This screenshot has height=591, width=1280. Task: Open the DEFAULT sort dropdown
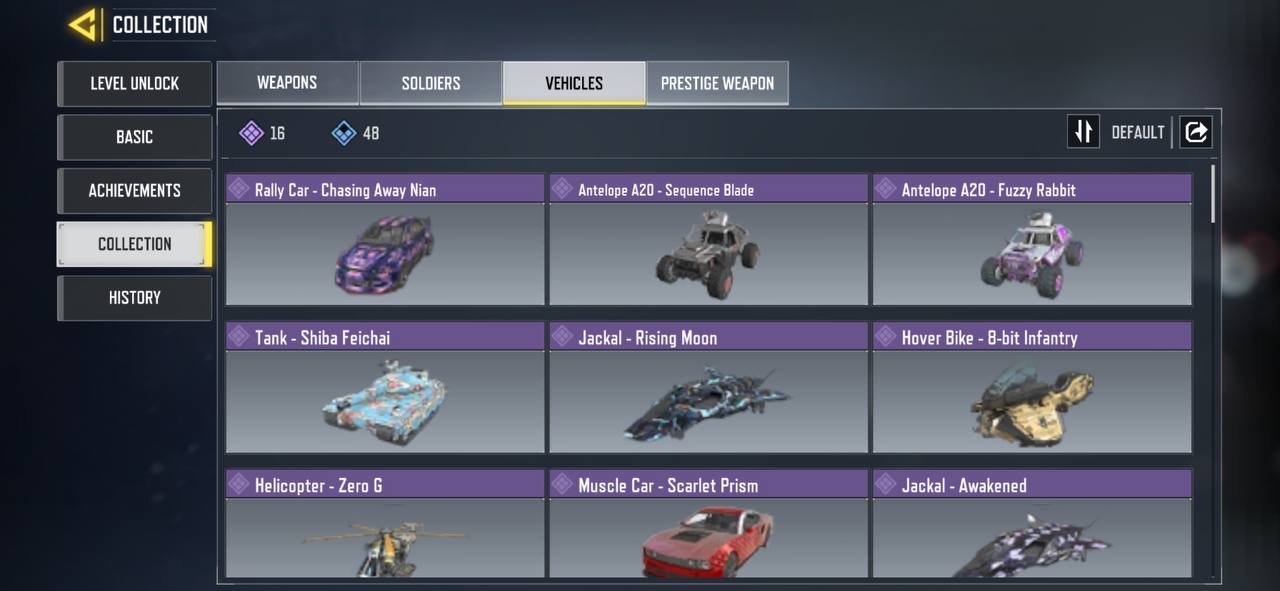1137,132
